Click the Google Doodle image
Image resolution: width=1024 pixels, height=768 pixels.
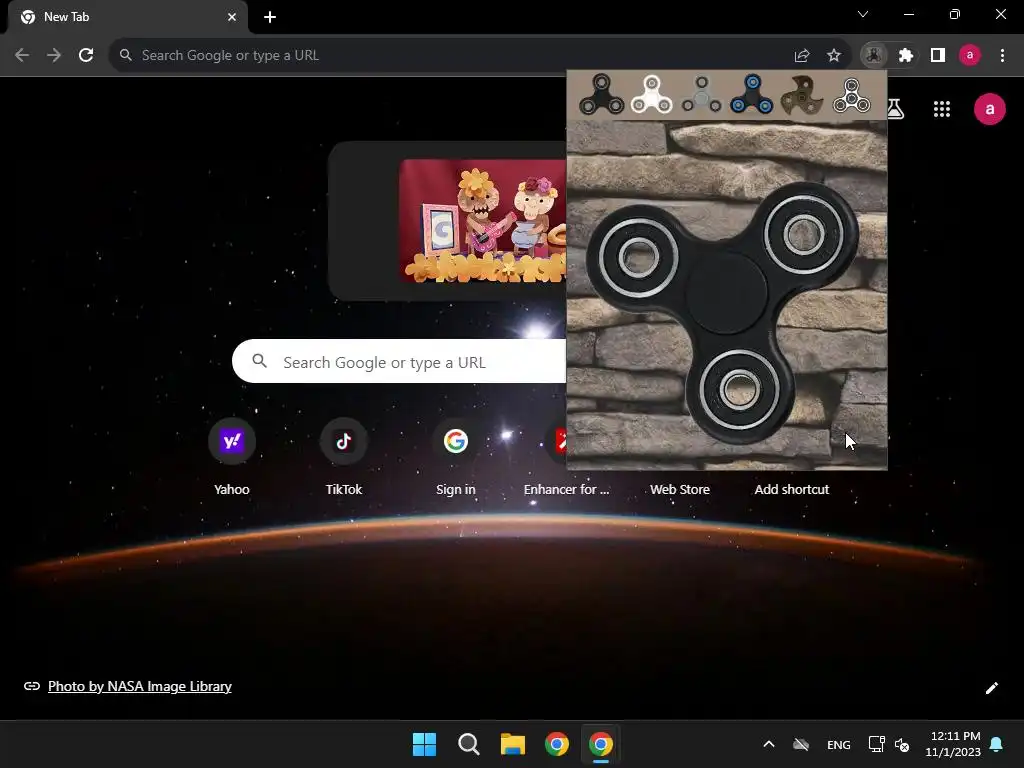(x=483, y=221)
